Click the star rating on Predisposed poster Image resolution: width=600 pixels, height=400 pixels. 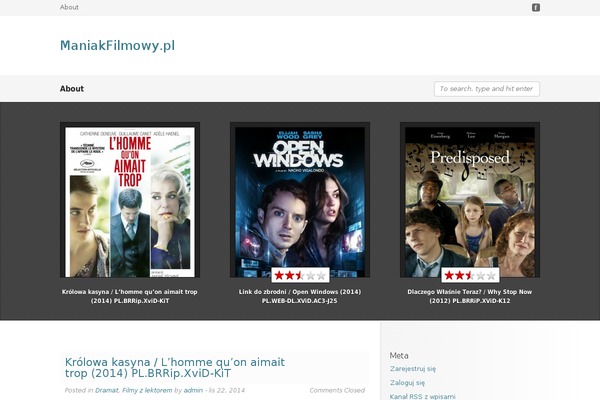pyautogui.click(x=470, y=275)
